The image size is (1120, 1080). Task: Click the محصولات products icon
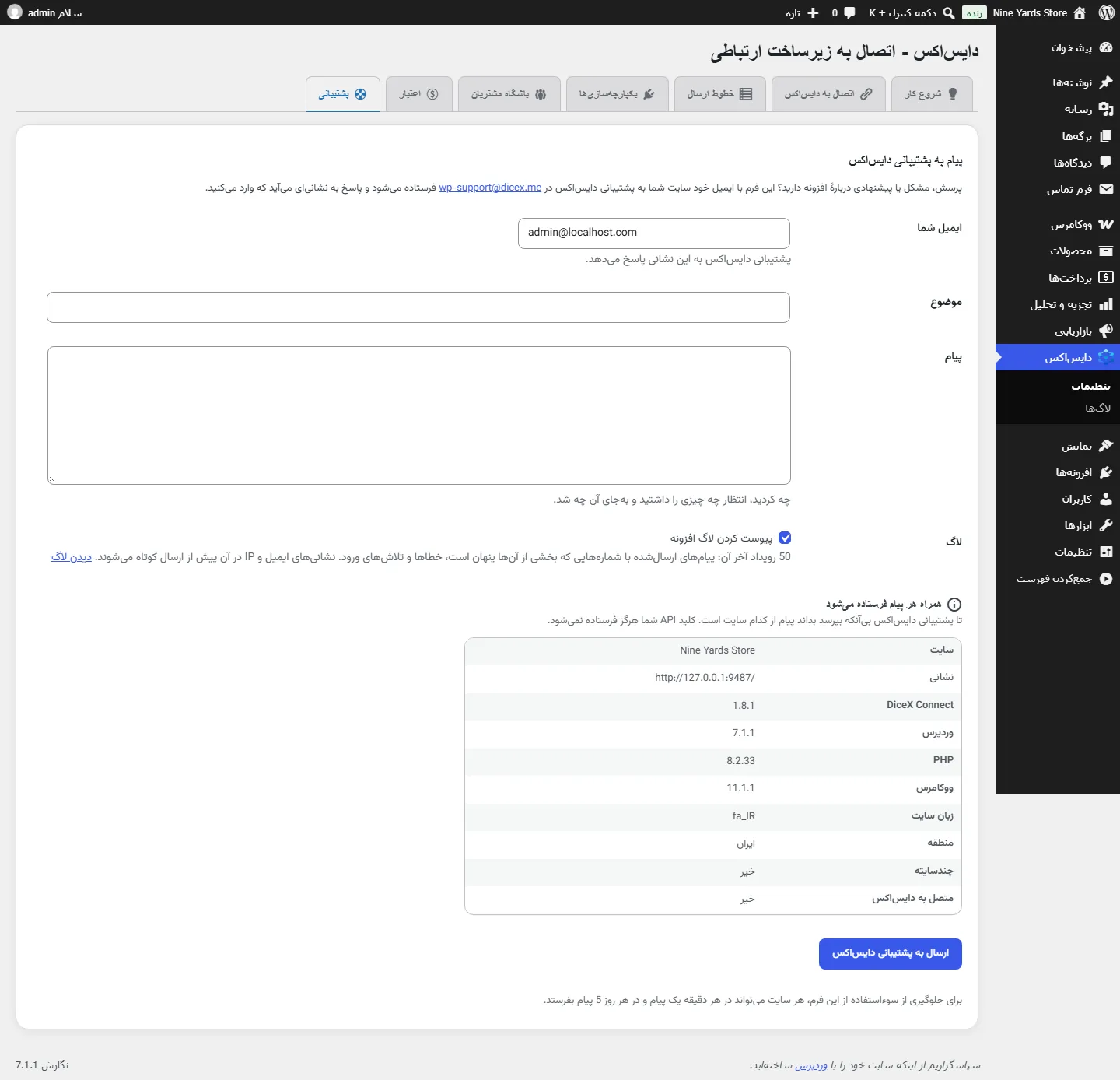tap(1106, 251)
